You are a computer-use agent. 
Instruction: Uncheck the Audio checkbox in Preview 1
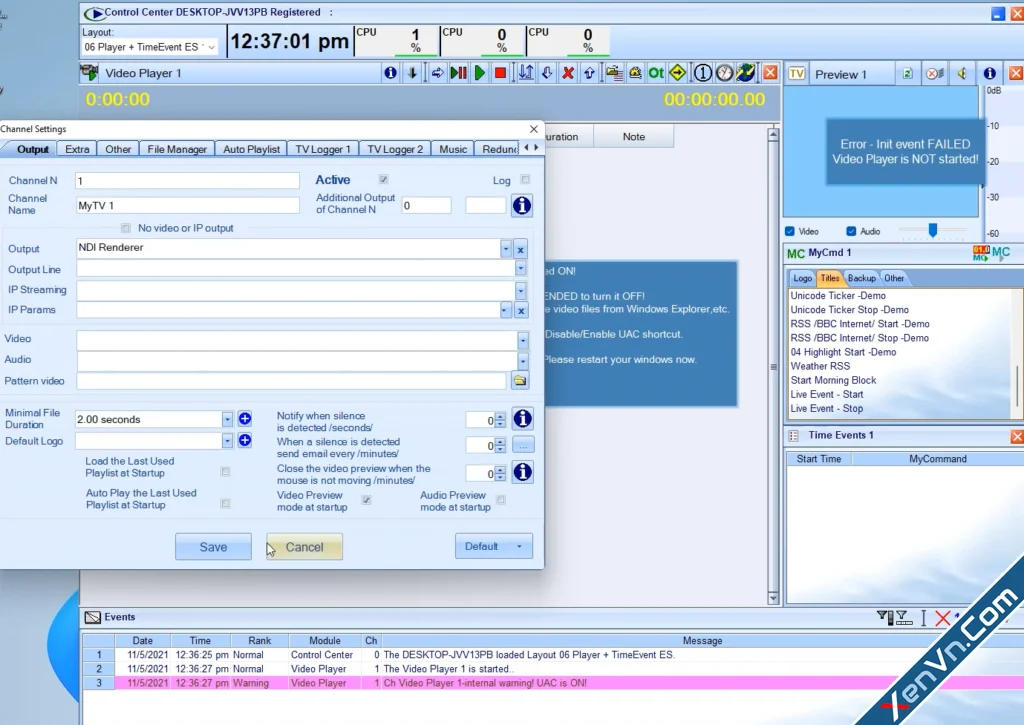[851, 231]
